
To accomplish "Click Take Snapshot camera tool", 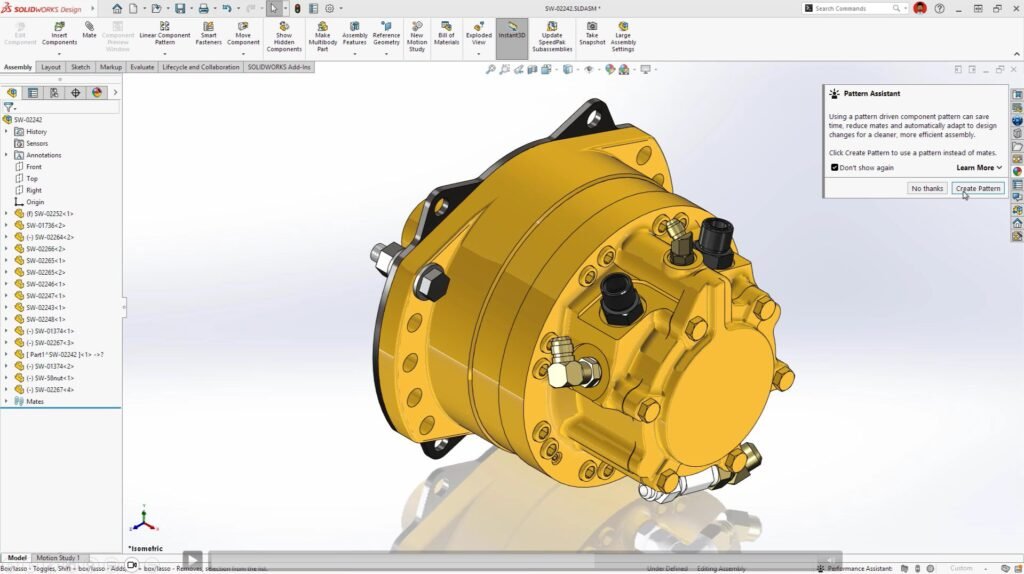I will 592,34.
